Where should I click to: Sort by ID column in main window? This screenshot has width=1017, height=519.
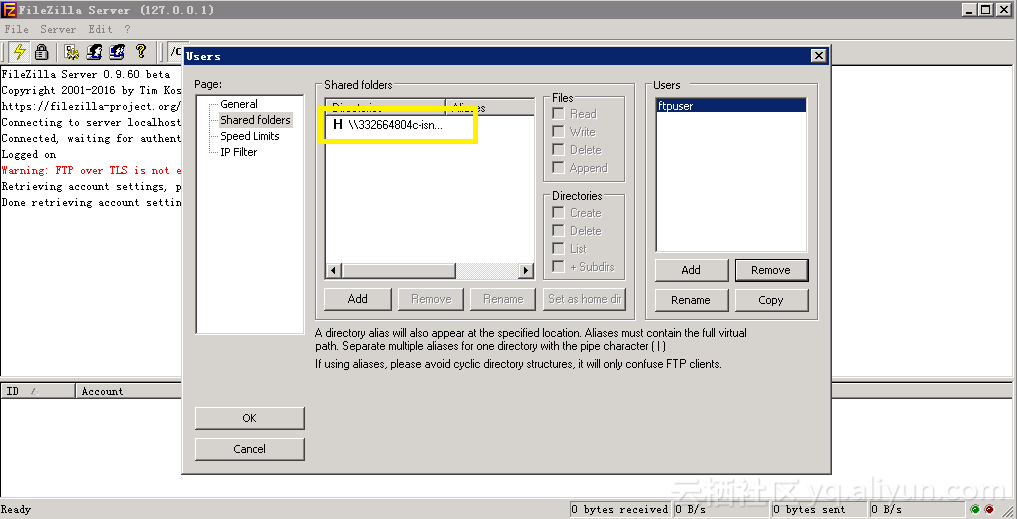pyautogui.click(x=38, y=391)
